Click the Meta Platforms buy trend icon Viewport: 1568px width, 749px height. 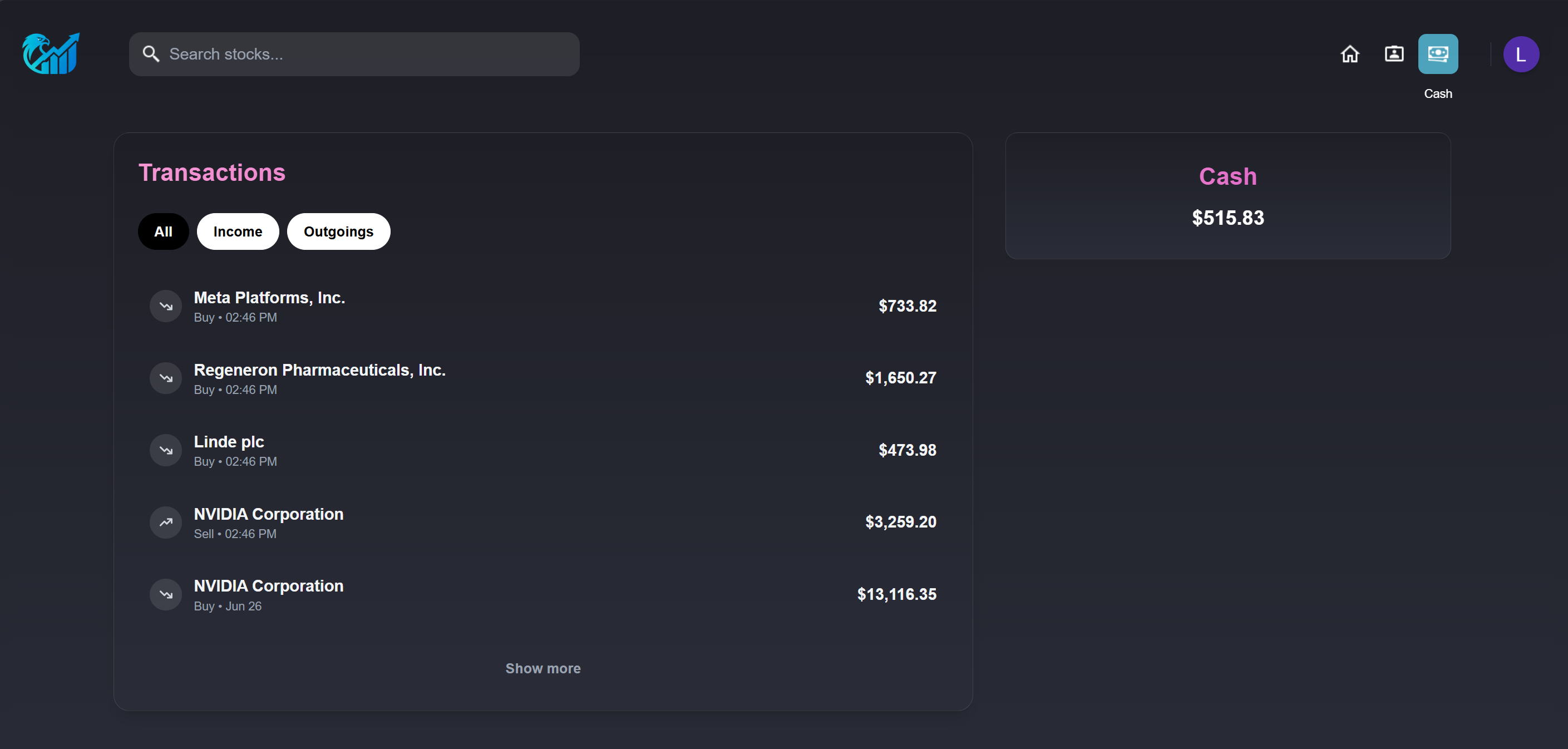[166, 305]
